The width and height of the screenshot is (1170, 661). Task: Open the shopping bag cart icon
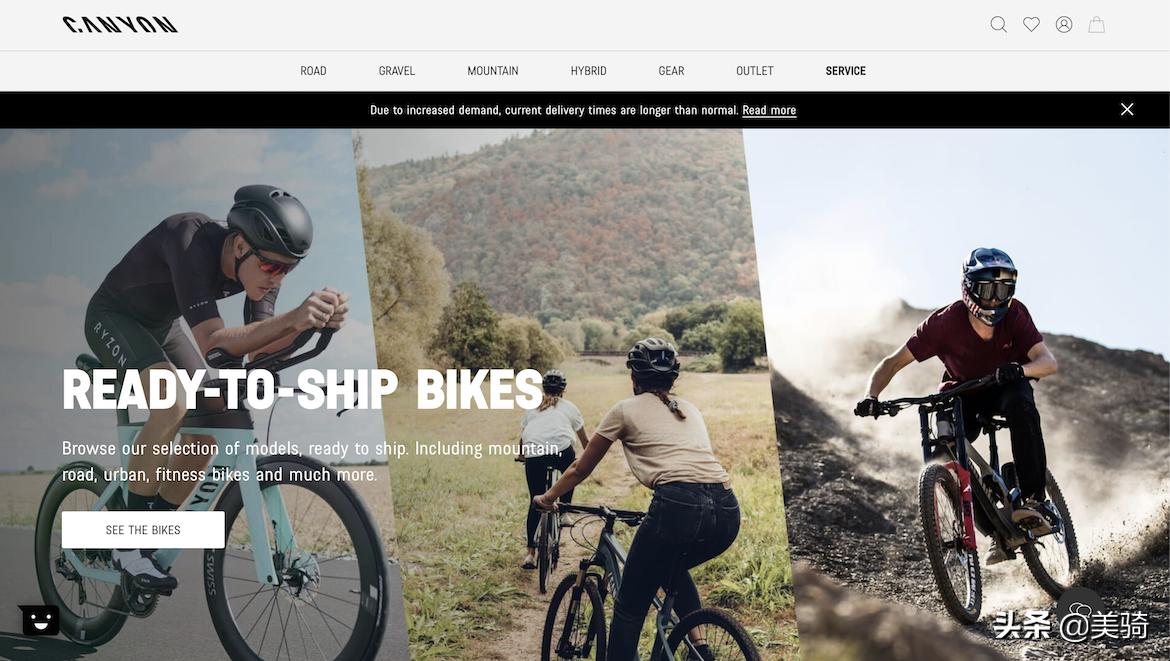coord(1096,25)
